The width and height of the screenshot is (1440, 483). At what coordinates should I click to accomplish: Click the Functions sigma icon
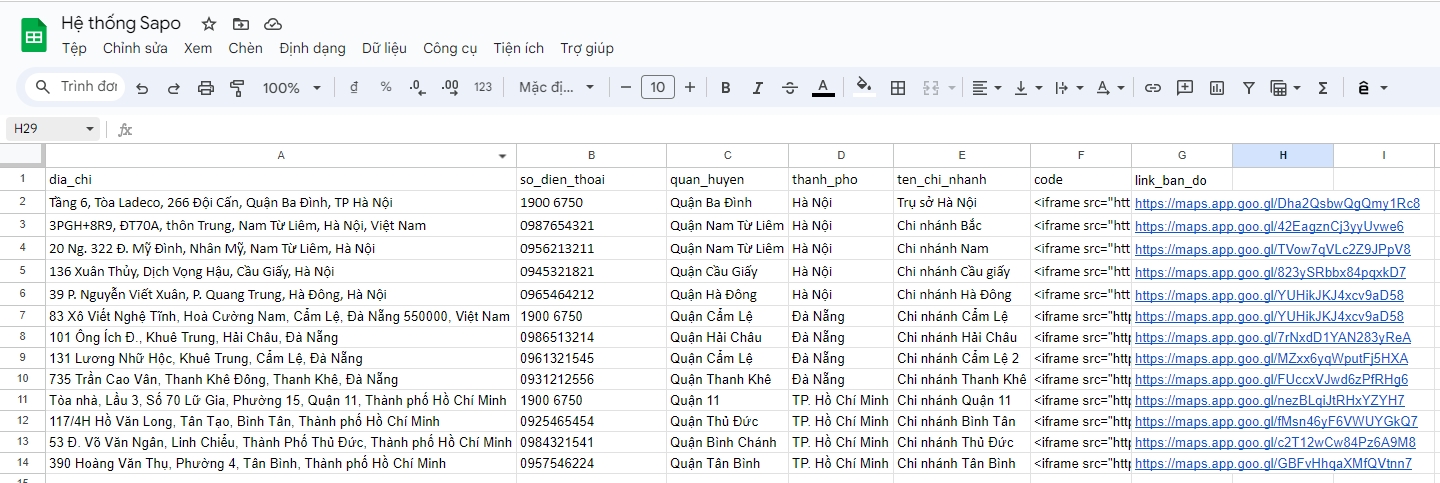click(1323, 88)
